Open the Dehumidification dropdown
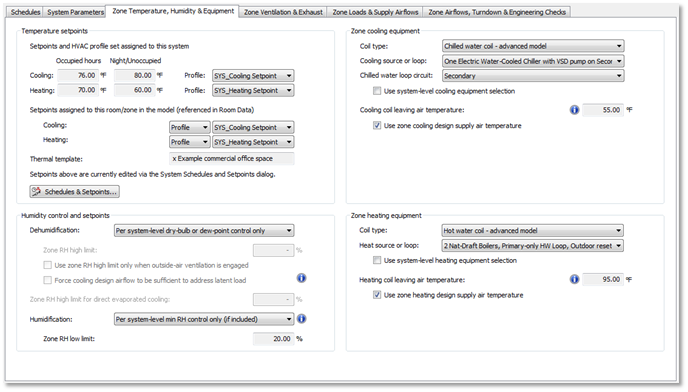This screenshot has width=688, height=392. coord(204,230)
